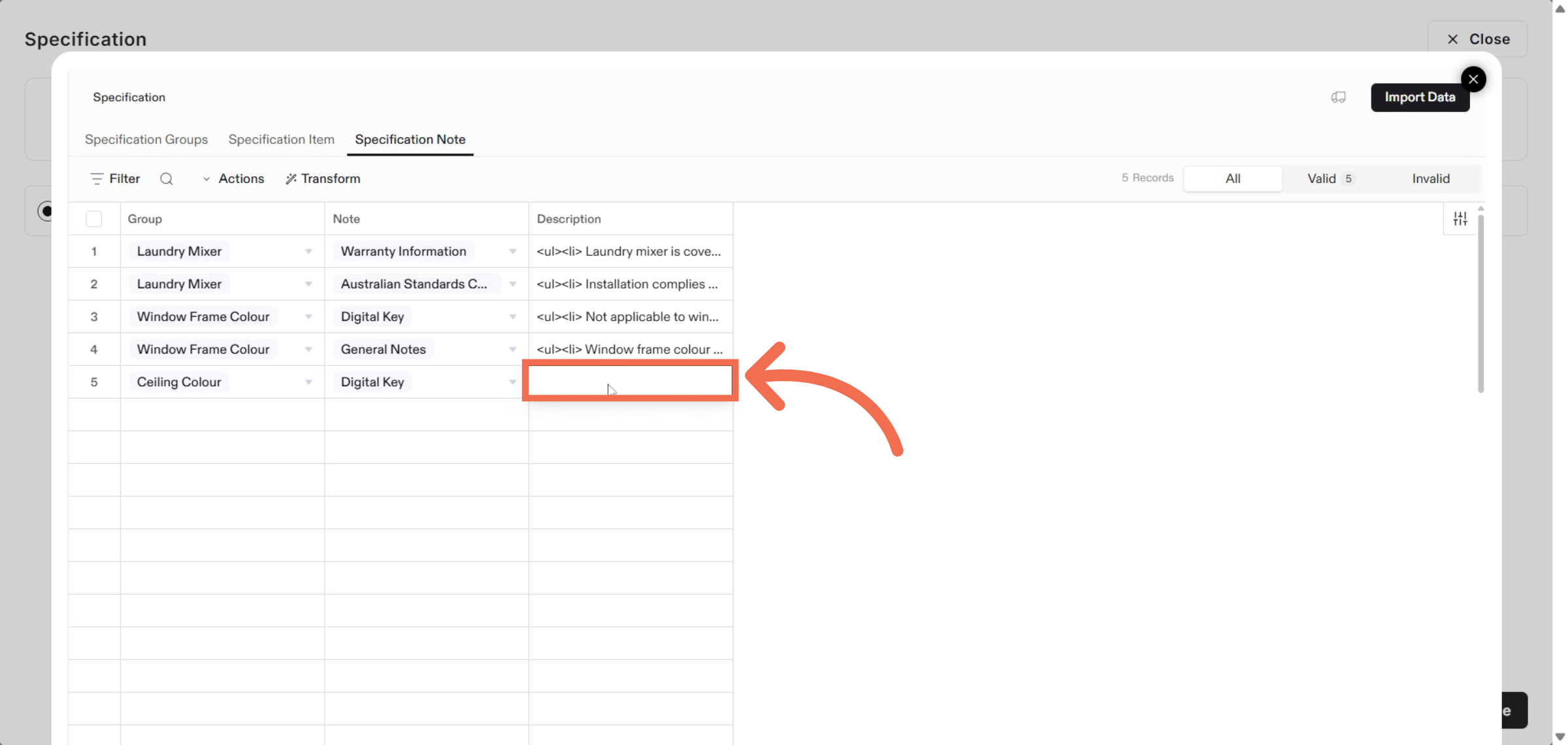1568x745 pixels.
Task: Close the import dialog with black X
Action: pyautogui.click(x=1473, y=80)
